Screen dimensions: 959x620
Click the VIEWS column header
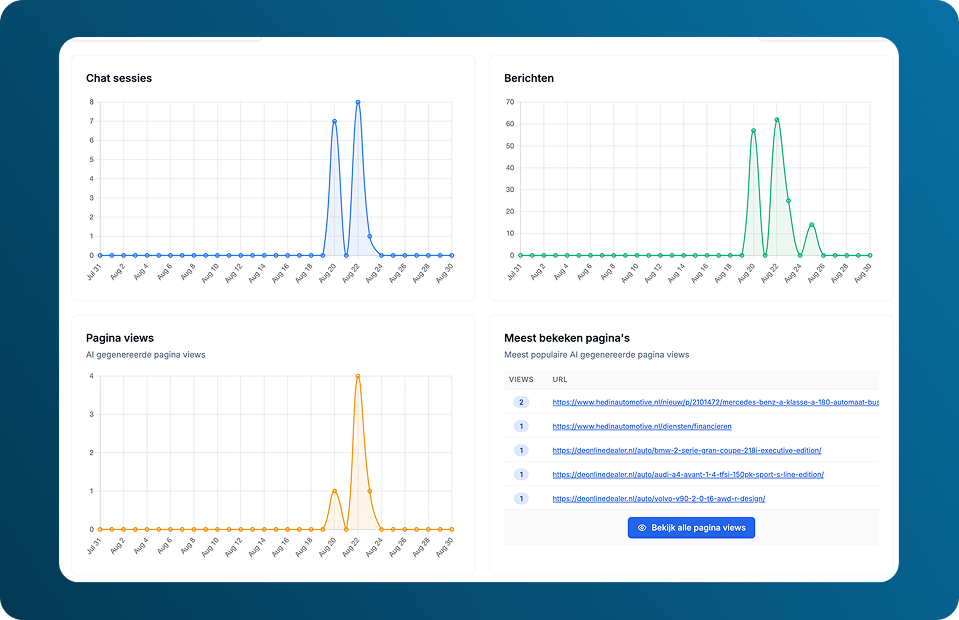520,379
